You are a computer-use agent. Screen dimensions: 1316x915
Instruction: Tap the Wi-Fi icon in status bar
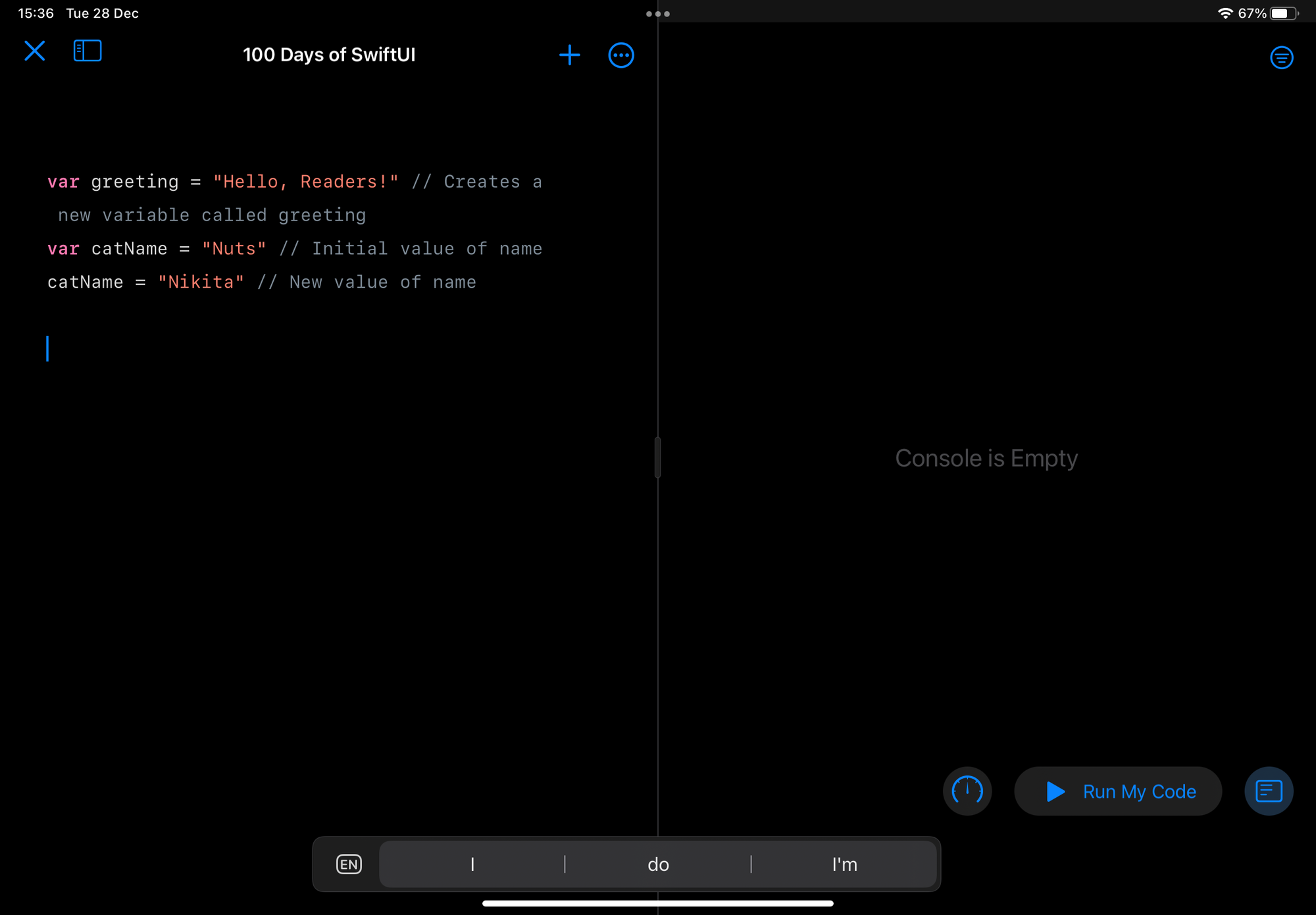point(1225,13)
